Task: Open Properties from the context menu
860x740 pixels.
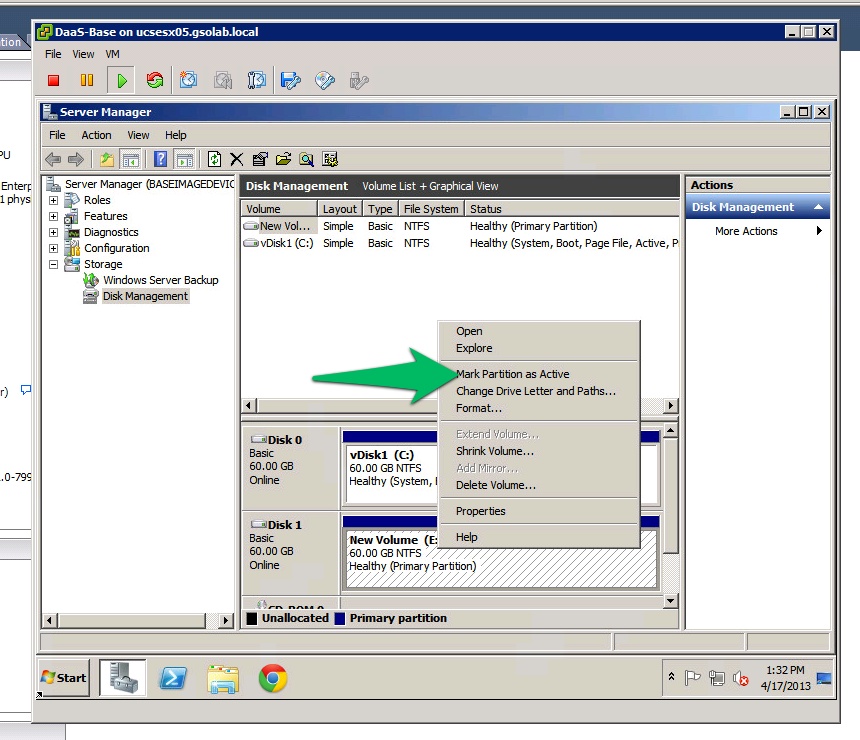Action: 539,511
